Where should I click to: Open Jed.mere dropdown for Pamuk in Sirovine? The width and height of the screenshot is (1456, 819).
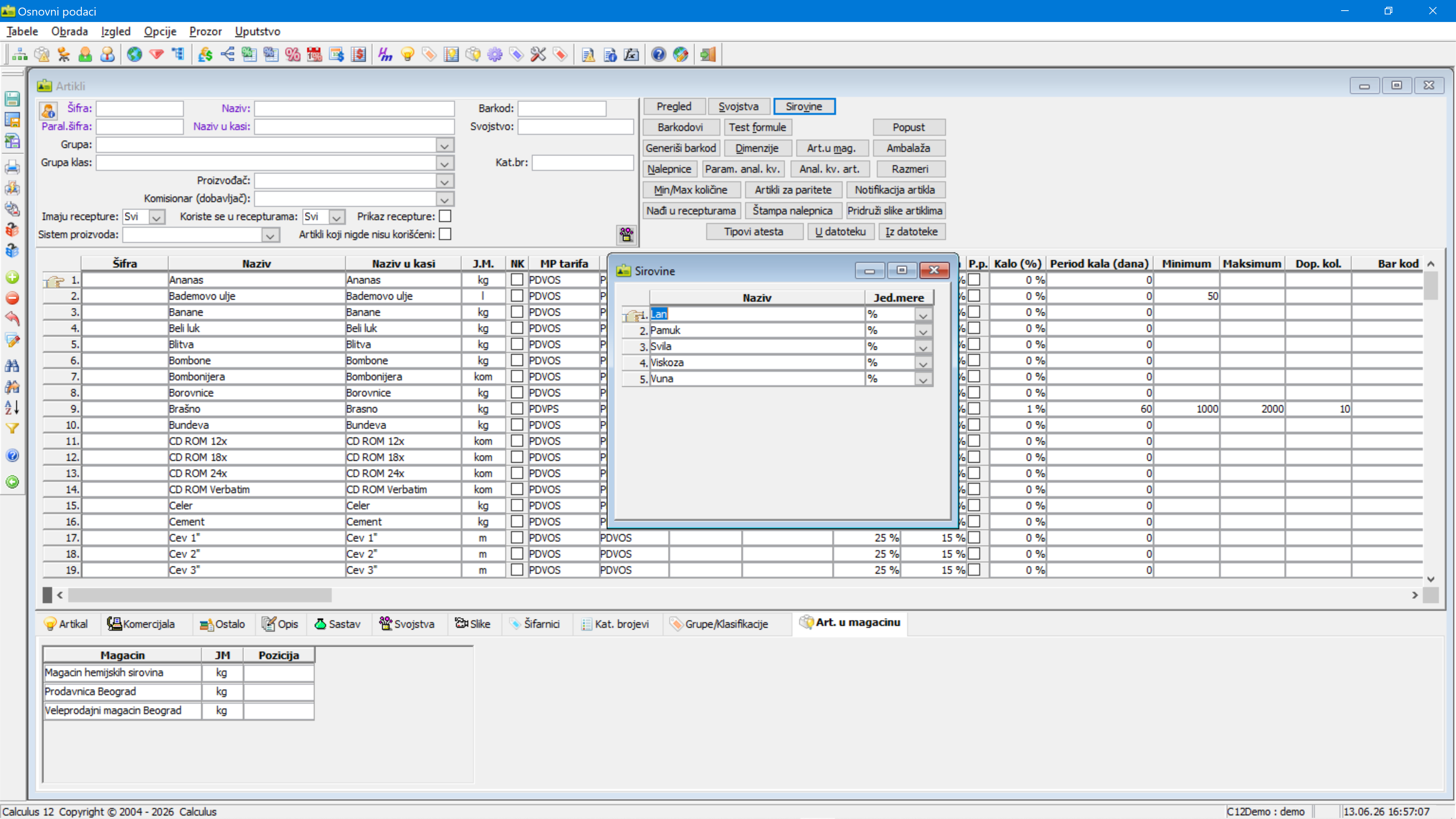[x=923, y=331]
